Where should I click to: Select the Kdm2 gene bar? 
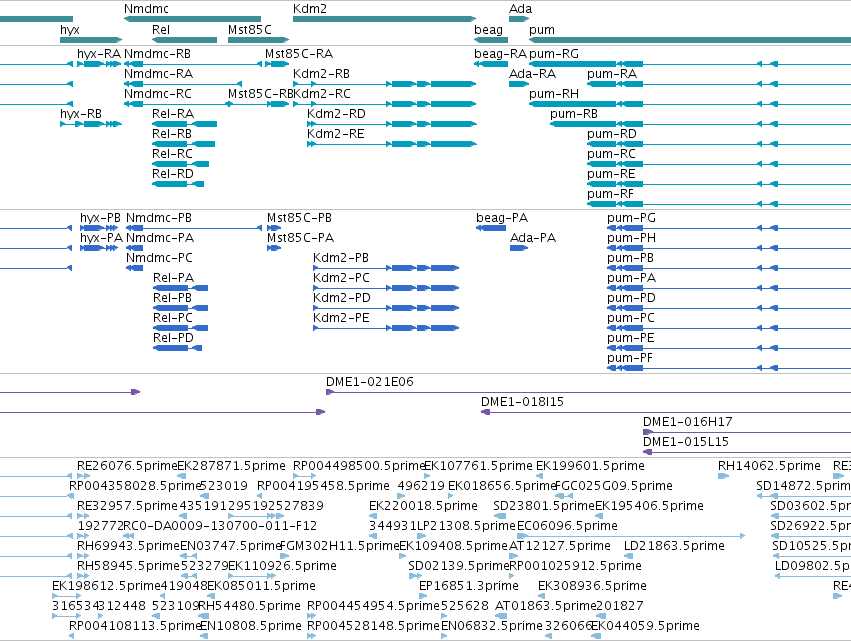click(384, 19)
